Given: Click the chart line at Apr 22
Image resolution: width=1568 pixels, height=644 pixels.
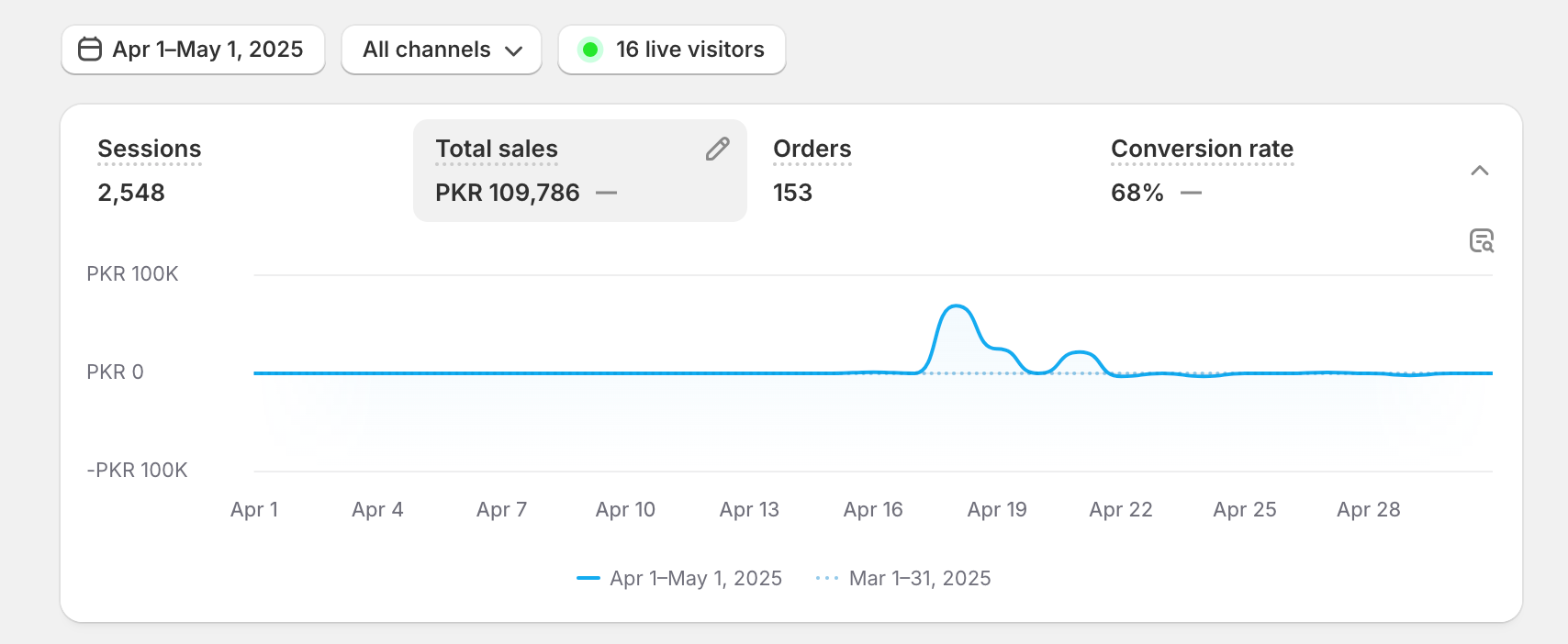Looking at the screenshot, I should point(1121,375).
